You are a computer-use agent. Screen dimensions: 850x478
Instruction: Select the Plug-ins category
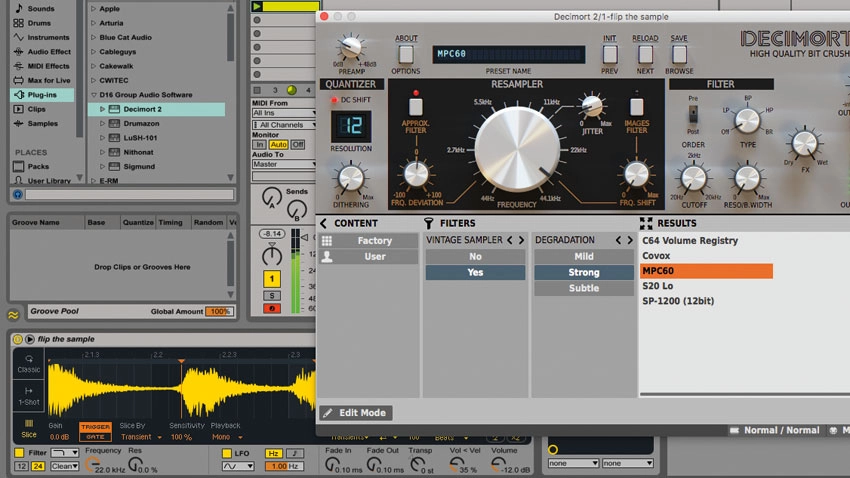coord(42,94)
